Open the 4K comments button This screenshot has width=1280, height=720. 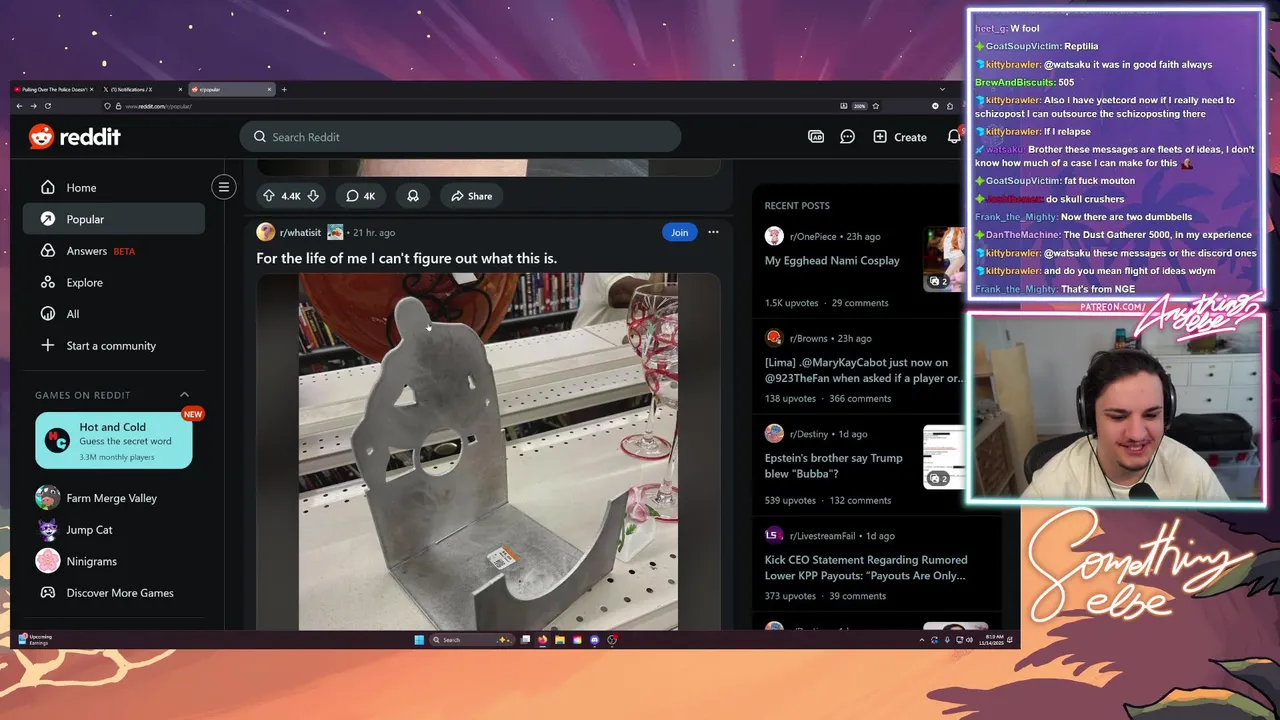tap(361, 196)
